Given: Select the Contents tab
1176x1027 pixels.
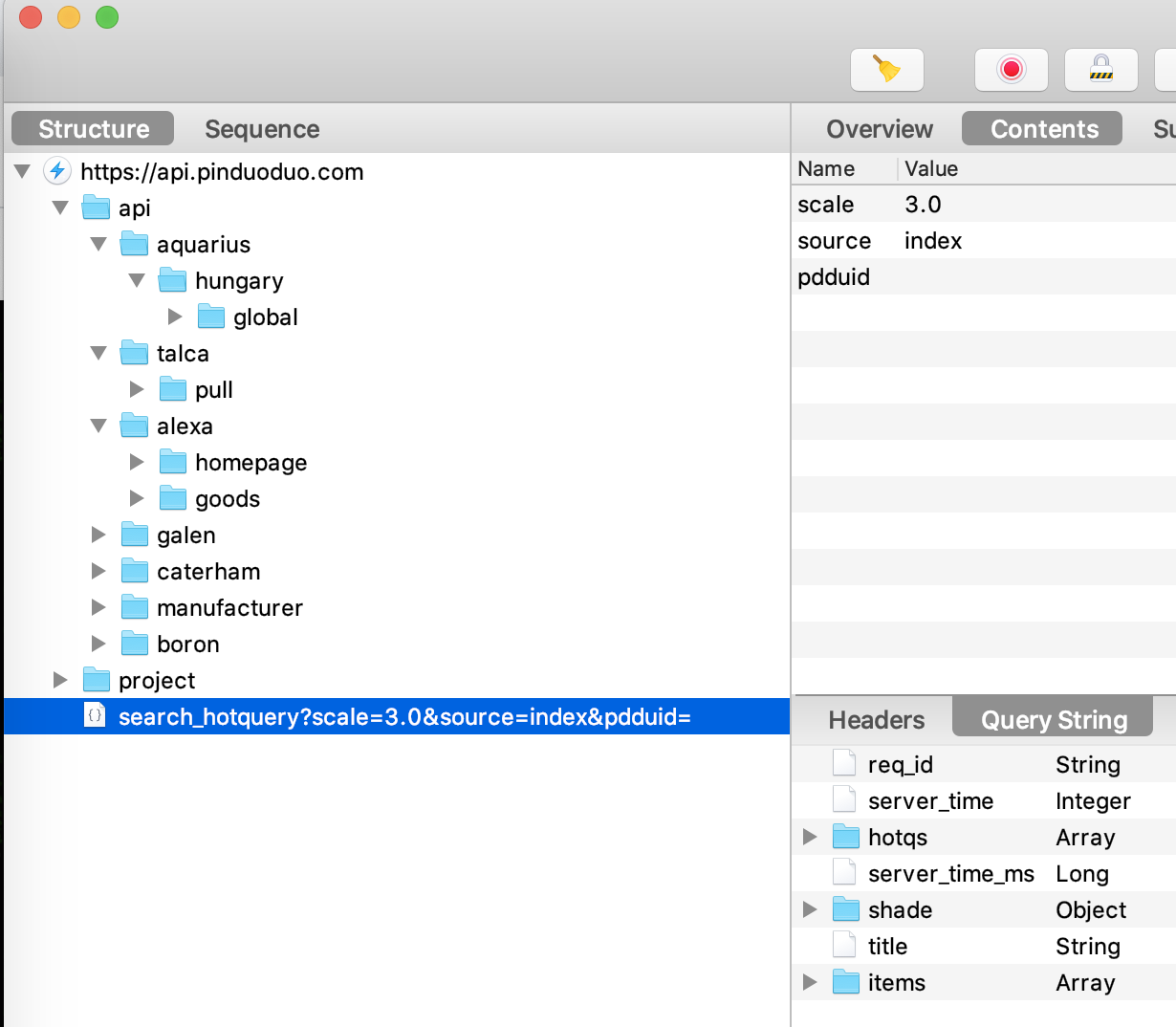Looking at the screenshot, I should pyautogui.click(x=1042, y=128).
